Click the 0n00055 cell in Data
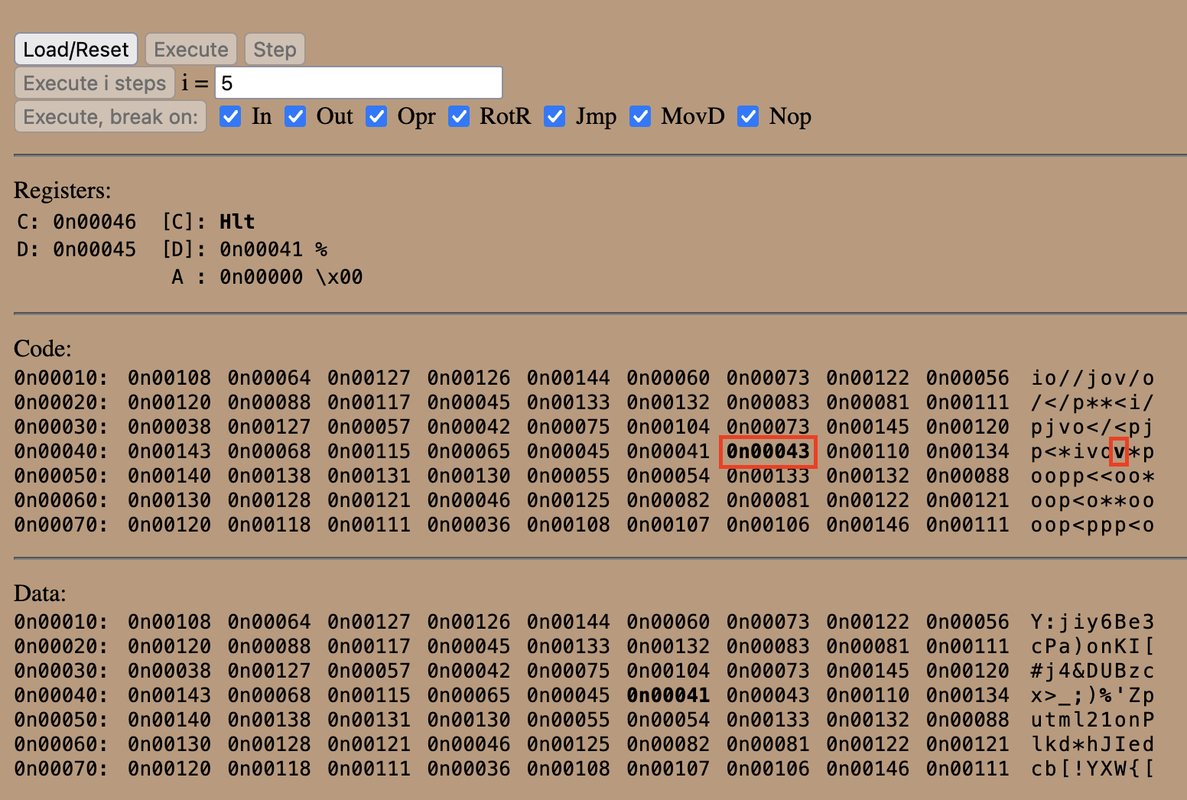 [569, 720]
